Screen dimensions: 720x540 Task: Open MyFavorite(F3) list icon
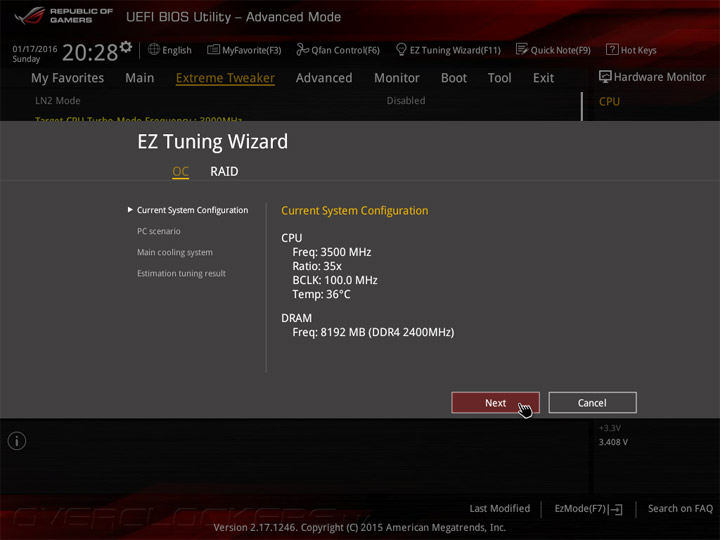coord(213,49)
